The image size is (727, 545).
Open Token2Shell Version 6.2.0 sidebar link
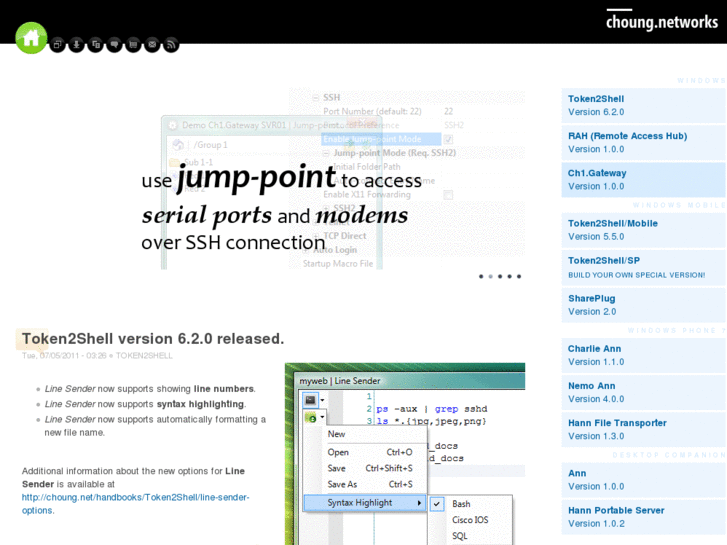coord(644,105)
